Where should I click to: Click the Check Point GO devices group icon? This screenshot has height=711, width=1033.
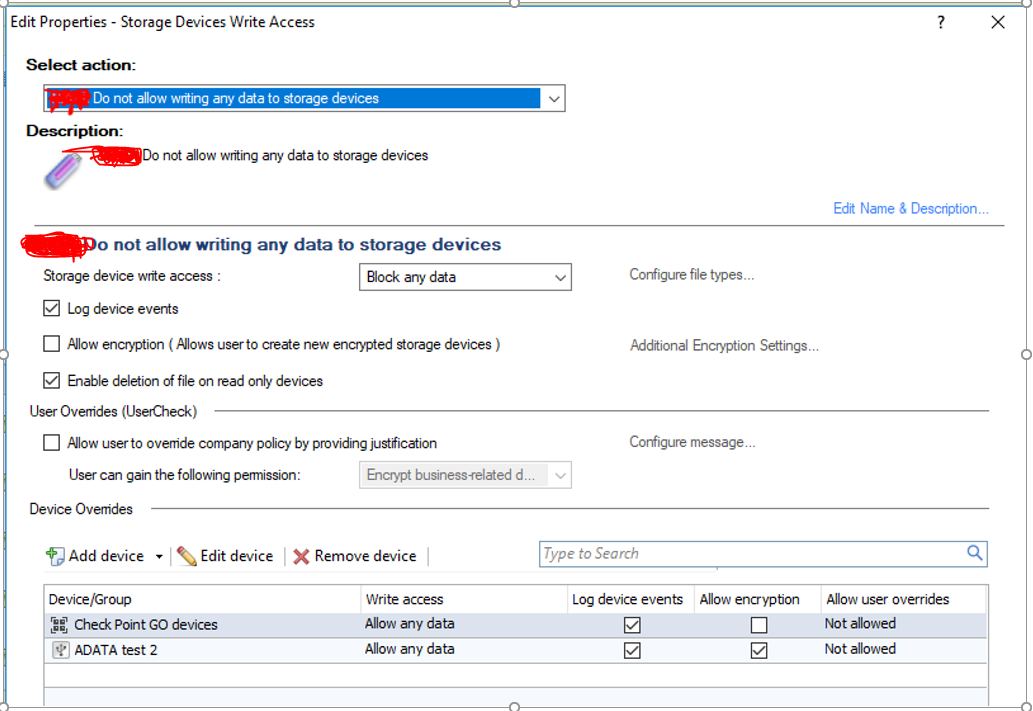click(58, 623)
